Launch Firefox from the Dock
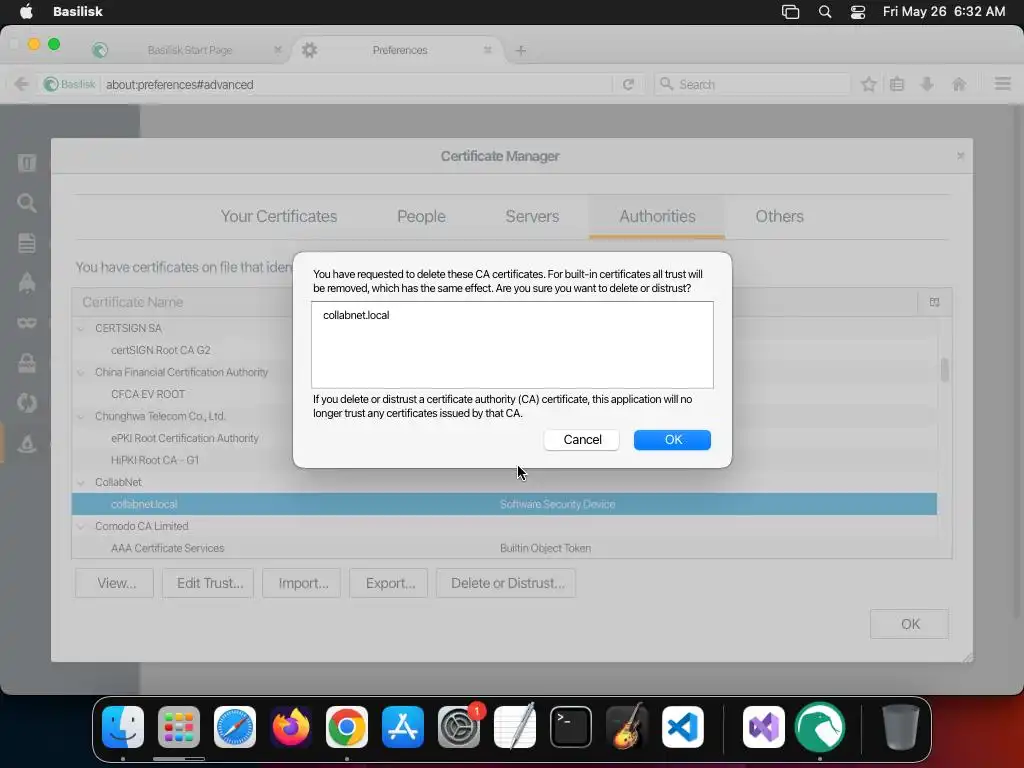The image size is (1024, 768). (291, 727)
